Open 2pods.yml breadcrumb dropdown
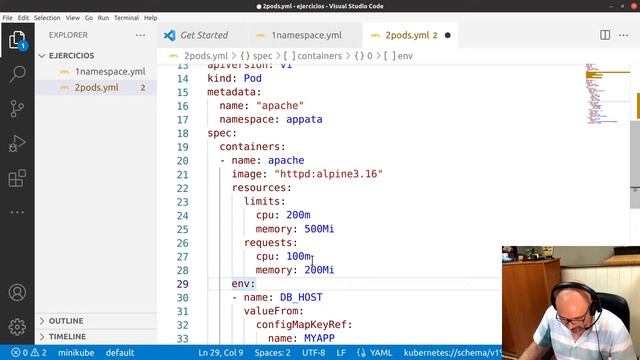This screenshot has width=640, height=360. (205, 56)
